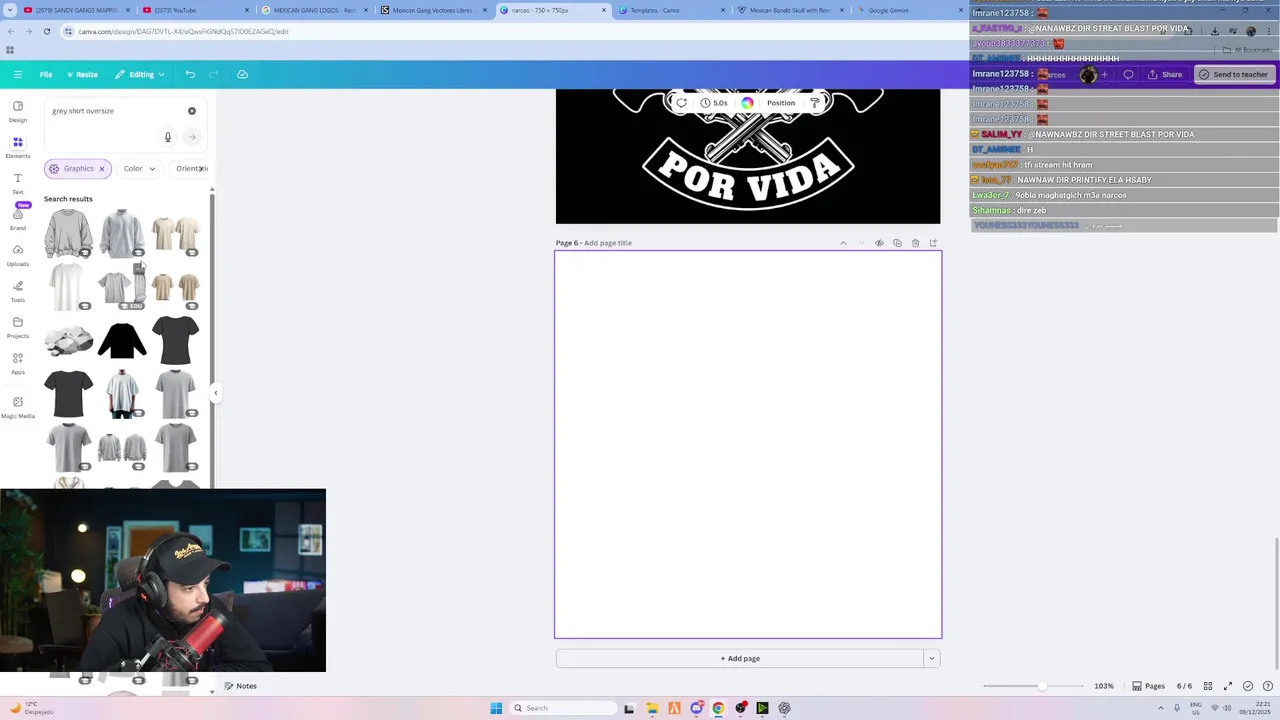Click the cloud save status icon
1280x720 pixels.
[242, 74]
